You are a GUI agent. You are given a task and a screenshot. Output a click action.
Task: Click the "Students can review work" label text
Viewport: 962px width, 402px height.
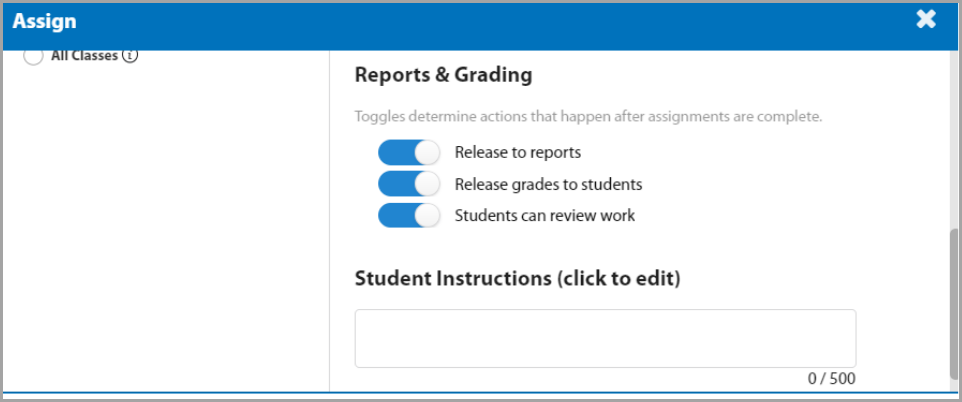544,215
